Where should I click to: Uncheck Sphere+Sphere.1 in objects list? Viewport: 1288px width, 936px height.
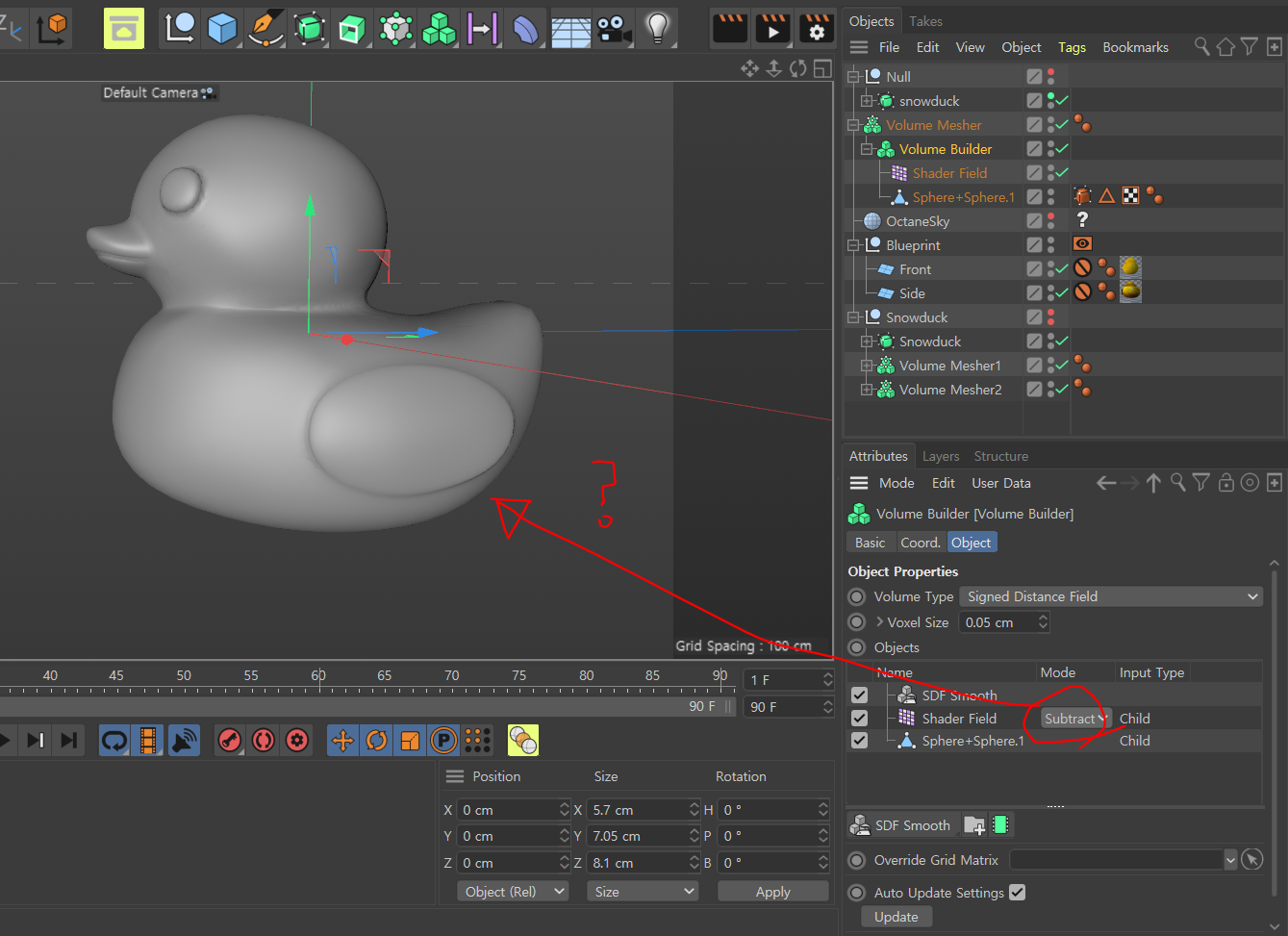pos(860,740)
